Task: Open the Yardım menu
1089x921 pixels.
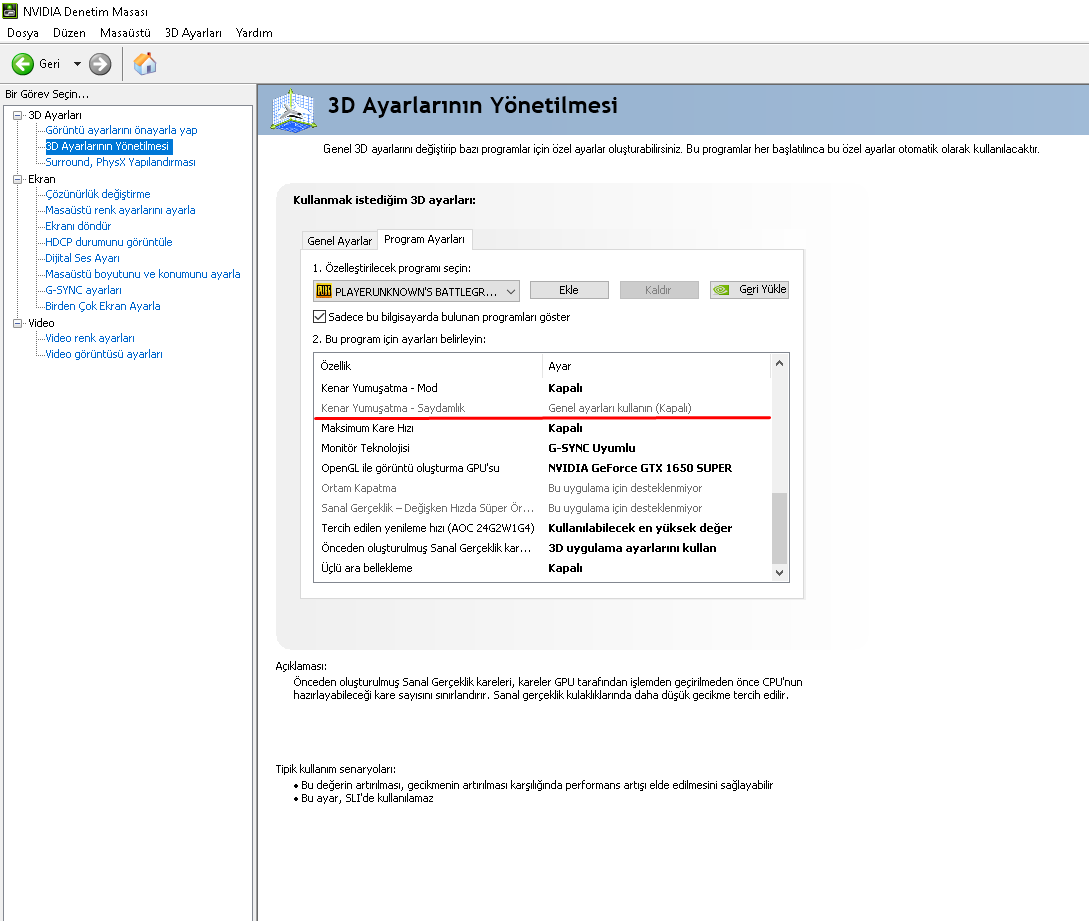Action: coord(254,33)
